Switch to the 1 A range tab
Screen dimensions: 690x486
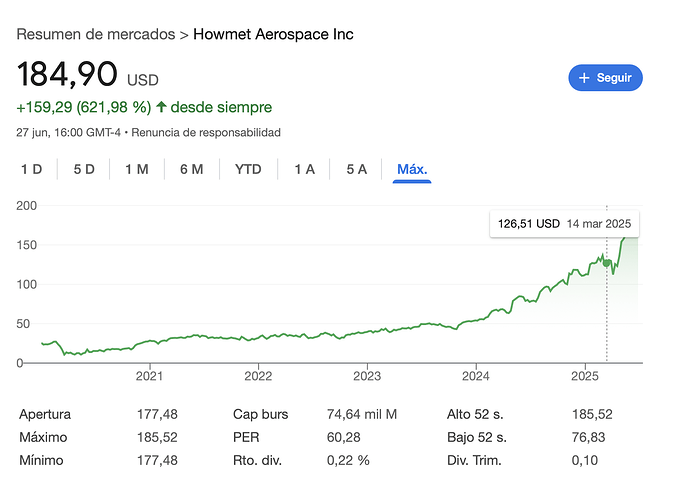[305, 169]
